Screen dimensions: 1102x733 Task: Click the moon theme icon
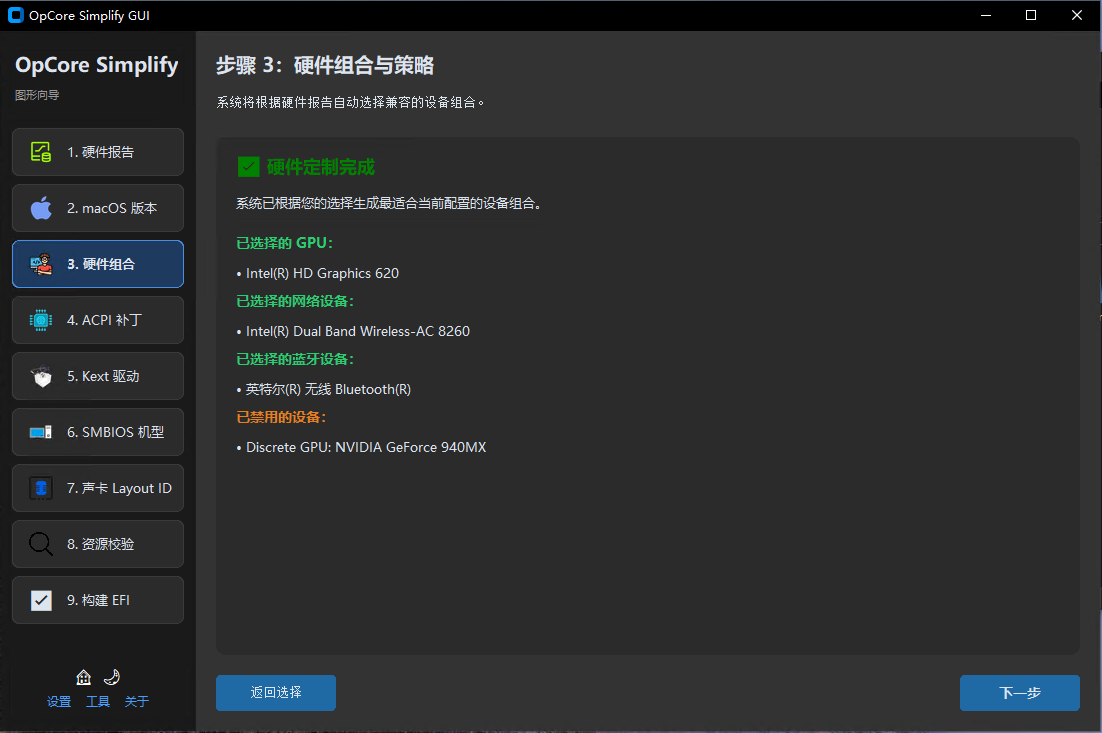point(112,677)
